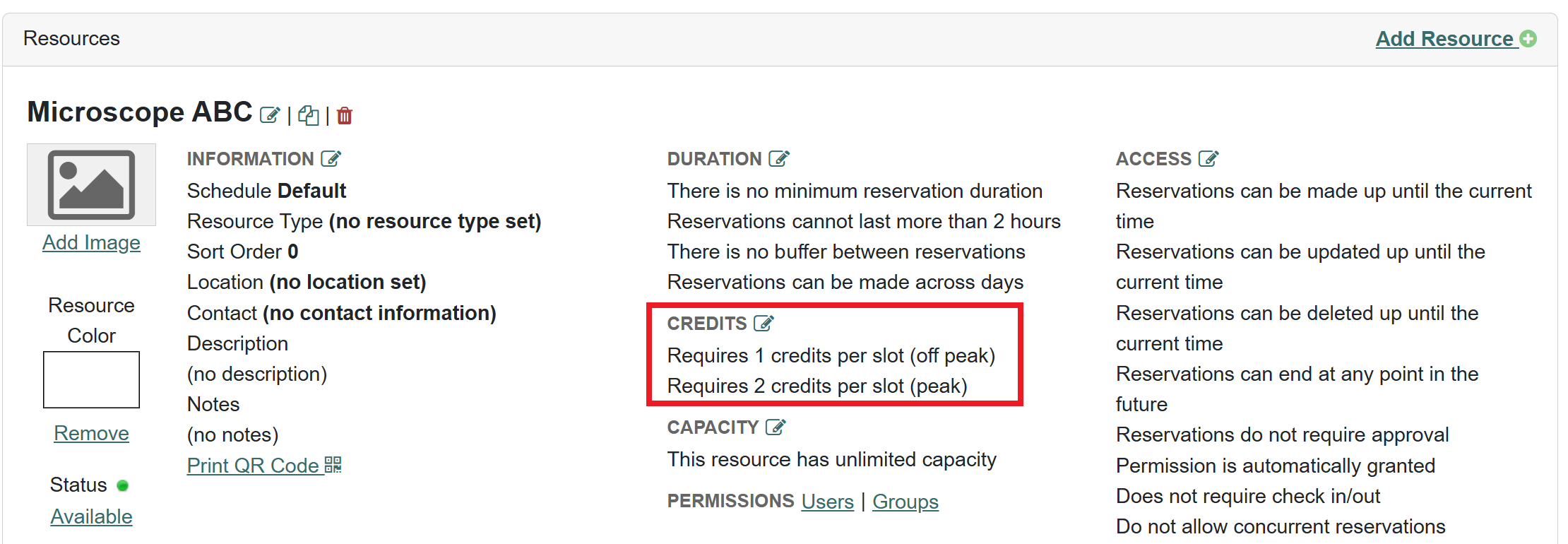Toggle the Available status link
Screen dimensions: 1568x544
91,516
